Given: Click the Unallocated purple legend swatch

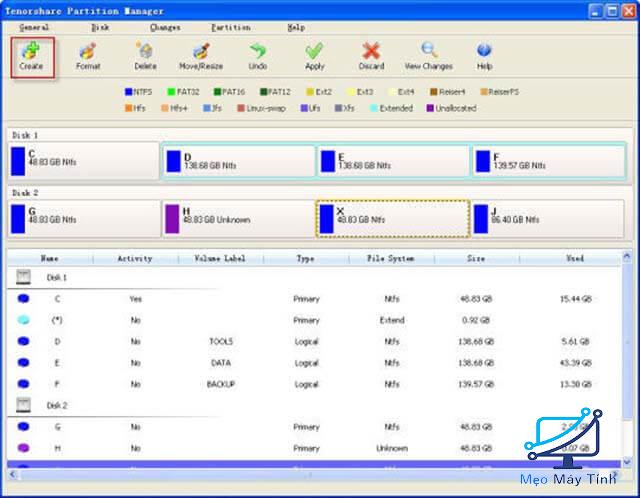Looking at the screenshot, I should point(430,108).
